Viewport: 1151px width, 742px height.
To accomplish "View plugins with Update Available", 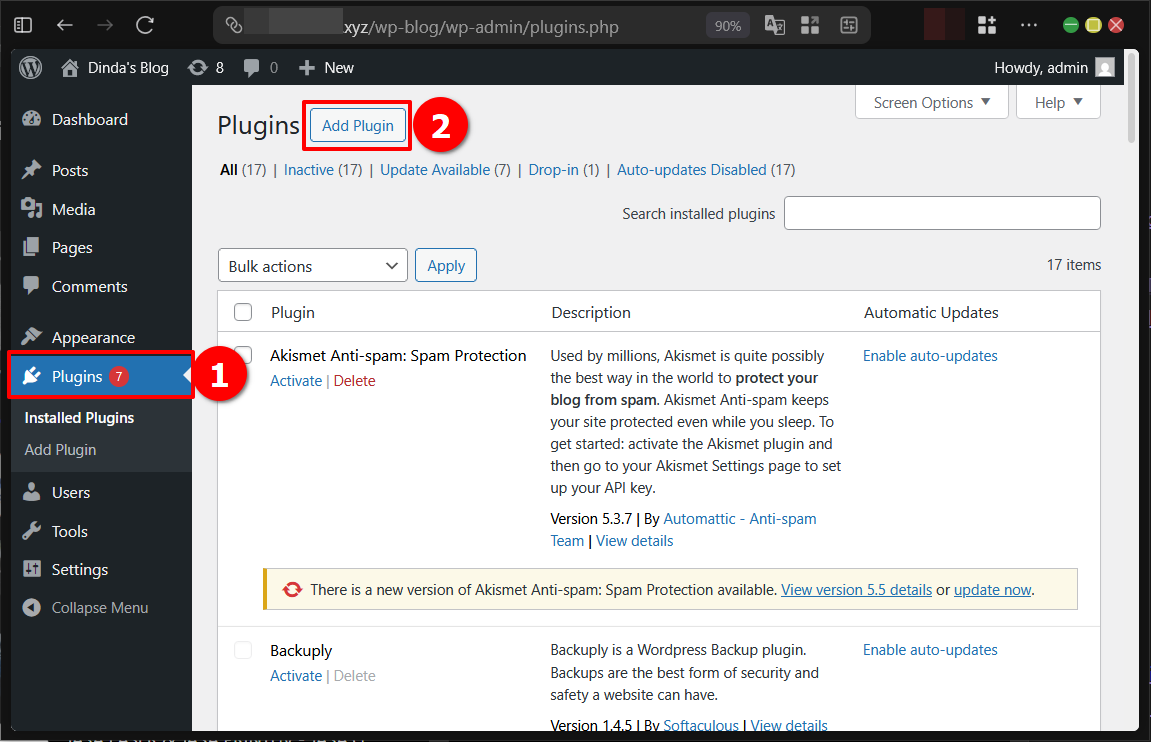I will (434, 169).
